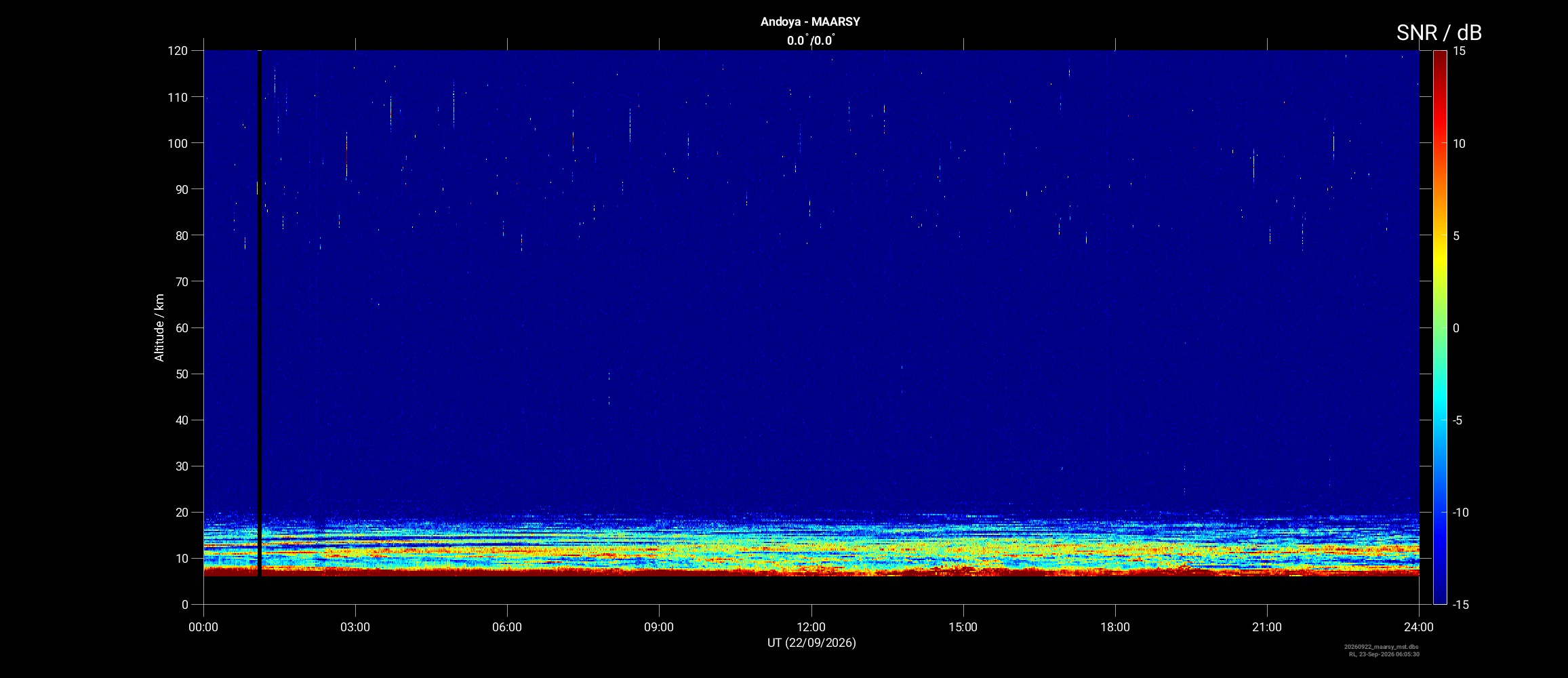Click the Andoya - MAARSY plot title
This screenshot has height=678, width=1568.
pyautogui.click(x=810, y=22)
